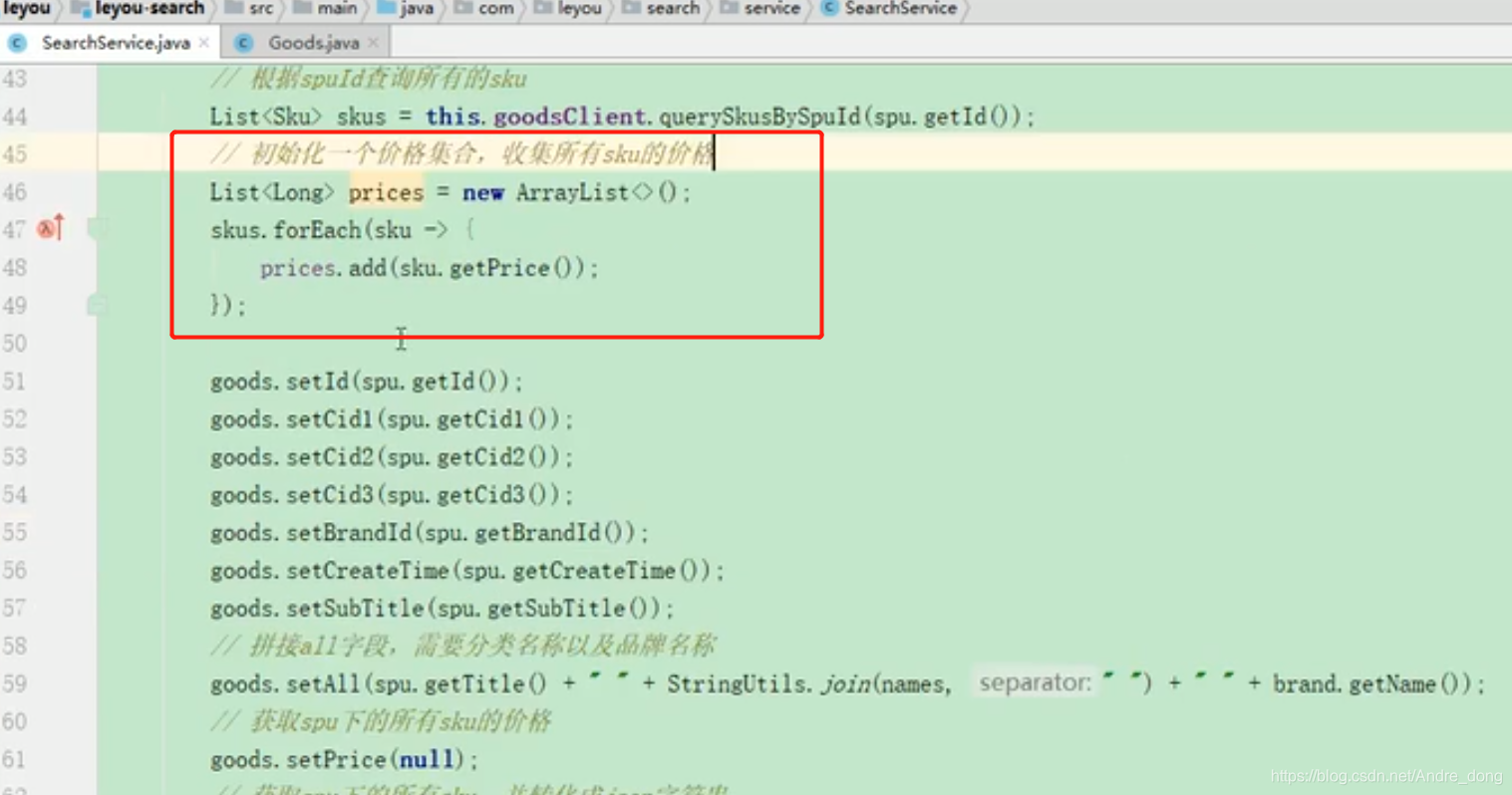Open the src breadcrumb folder
The width and height of the screenshot is (1512, 795).
261,9
